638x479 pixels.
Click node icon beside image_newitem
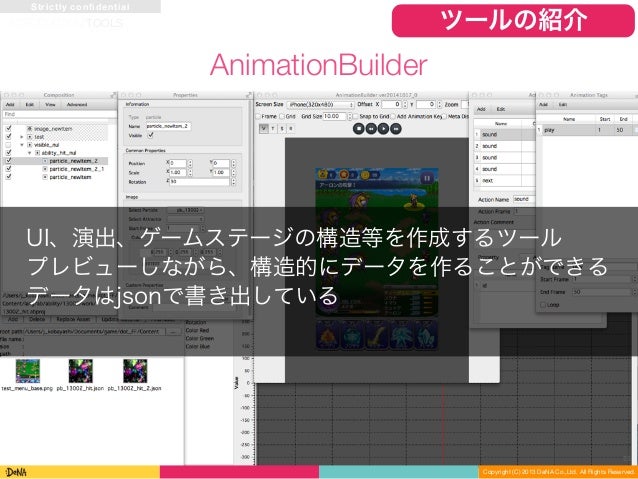[x=29, y=129]
